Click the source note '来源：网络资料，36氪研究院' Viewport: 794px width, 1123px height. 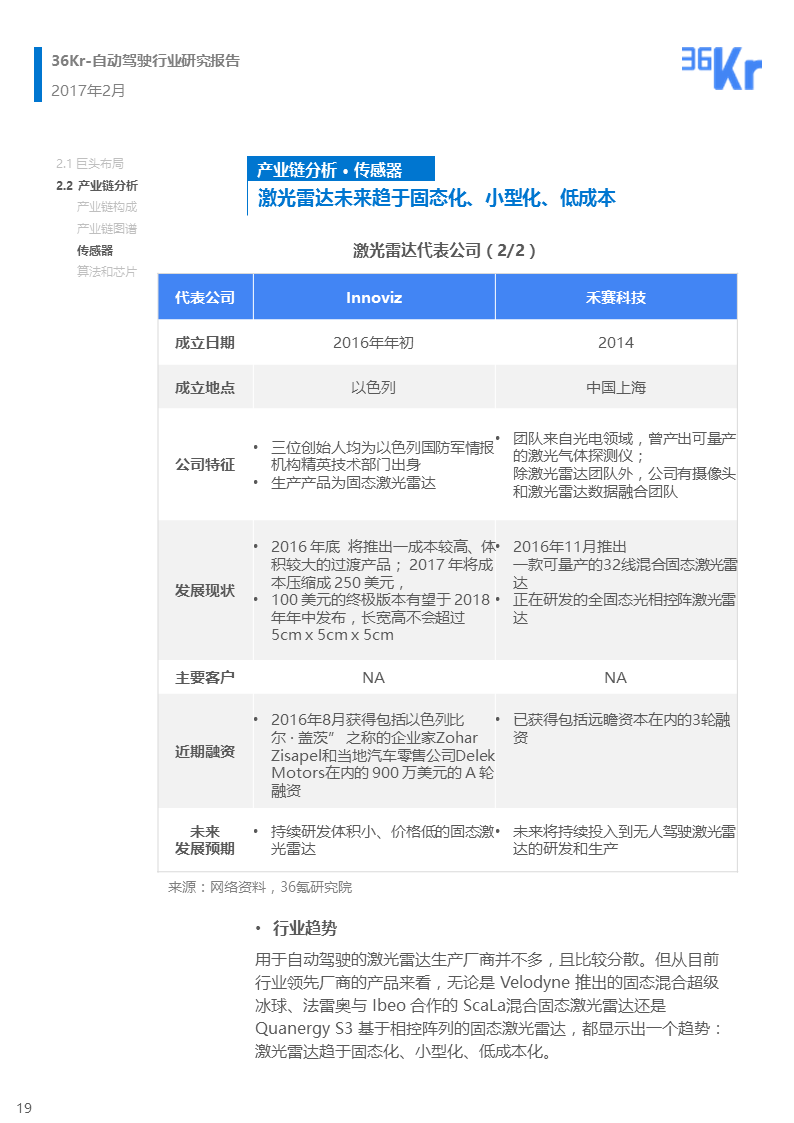tap(260, 887)
